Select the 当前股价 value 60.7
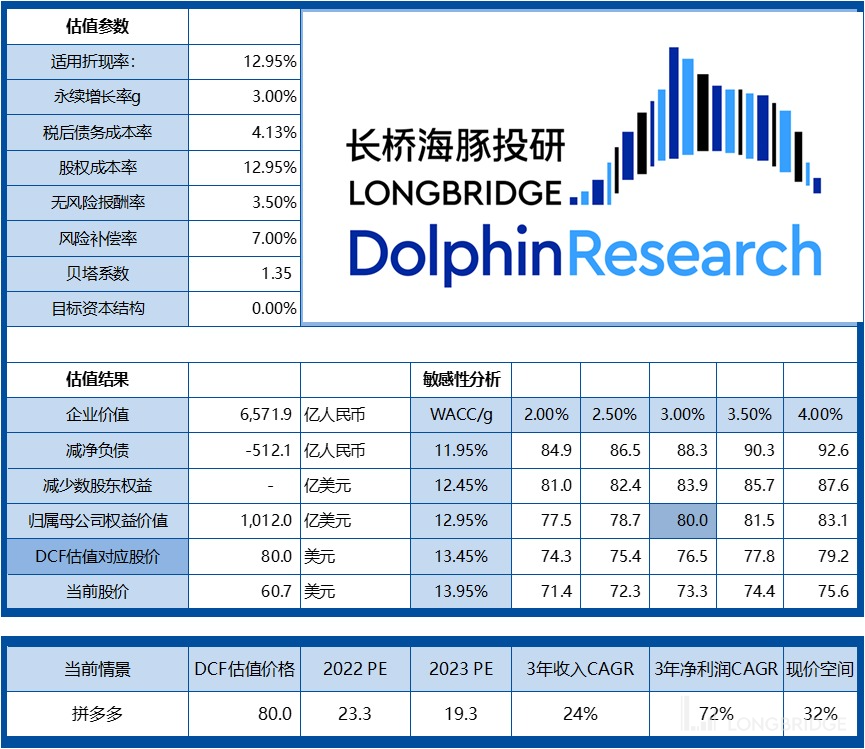 pos(245,592)
